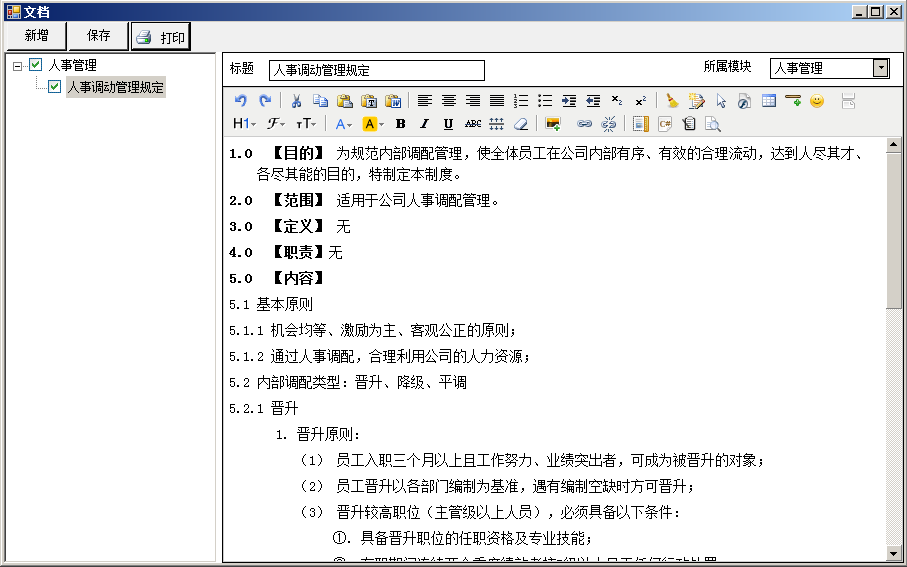Click the arrow pointer icon
The image size is (907, 567).
click(721, 101)
